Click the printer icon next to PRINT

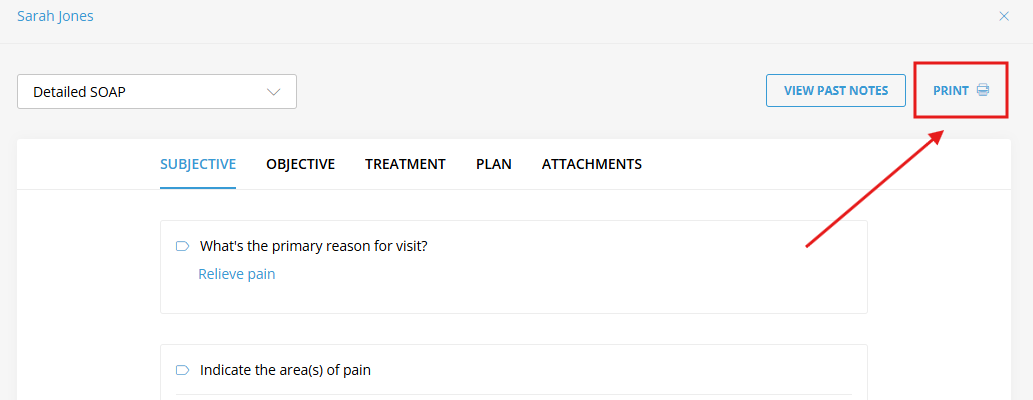982,90
